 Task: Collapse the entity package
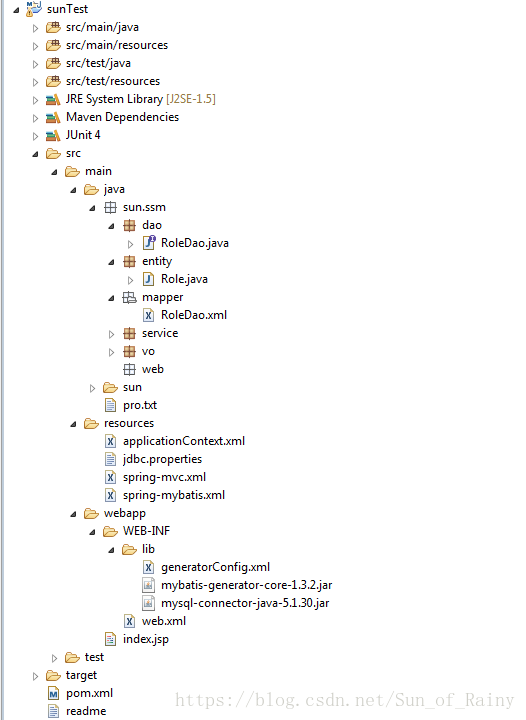coord(111,262)
